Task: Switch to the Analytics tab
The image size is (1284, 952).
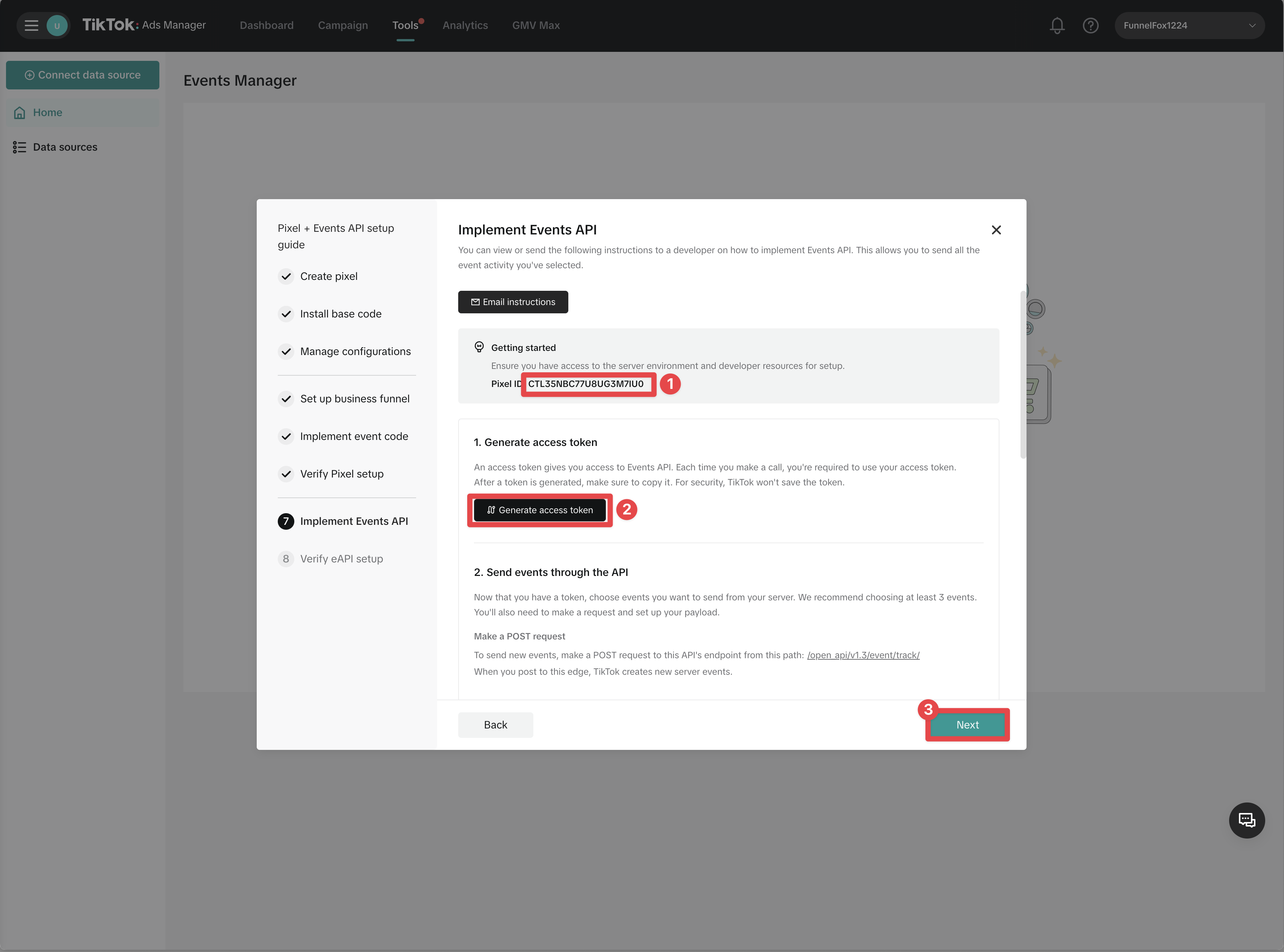Action: pyautogui.click(x=465, y=25)
